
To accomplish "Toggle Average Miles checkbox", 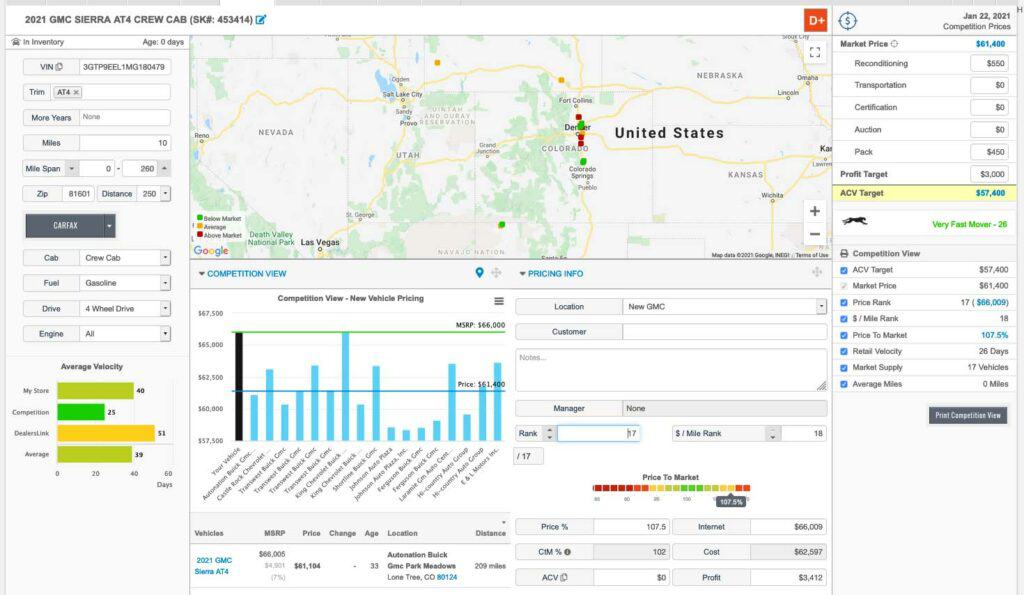I will [844, 384].
